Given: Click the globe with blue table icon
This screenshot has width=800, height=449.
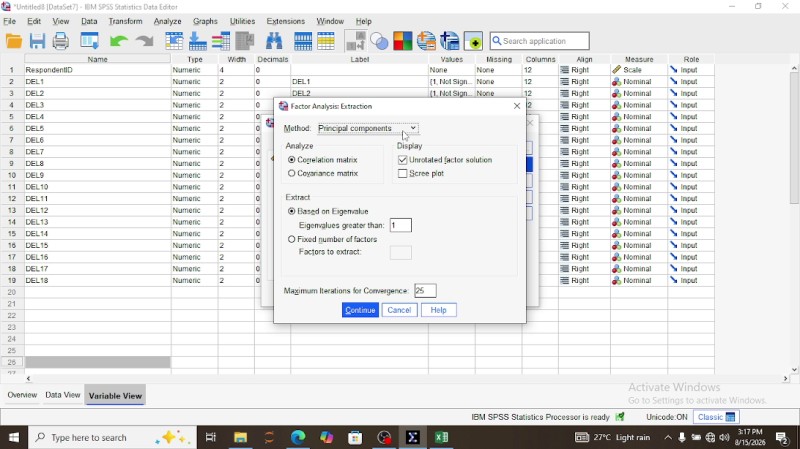Looking at the screenshot, I should (x=450, y=41).
